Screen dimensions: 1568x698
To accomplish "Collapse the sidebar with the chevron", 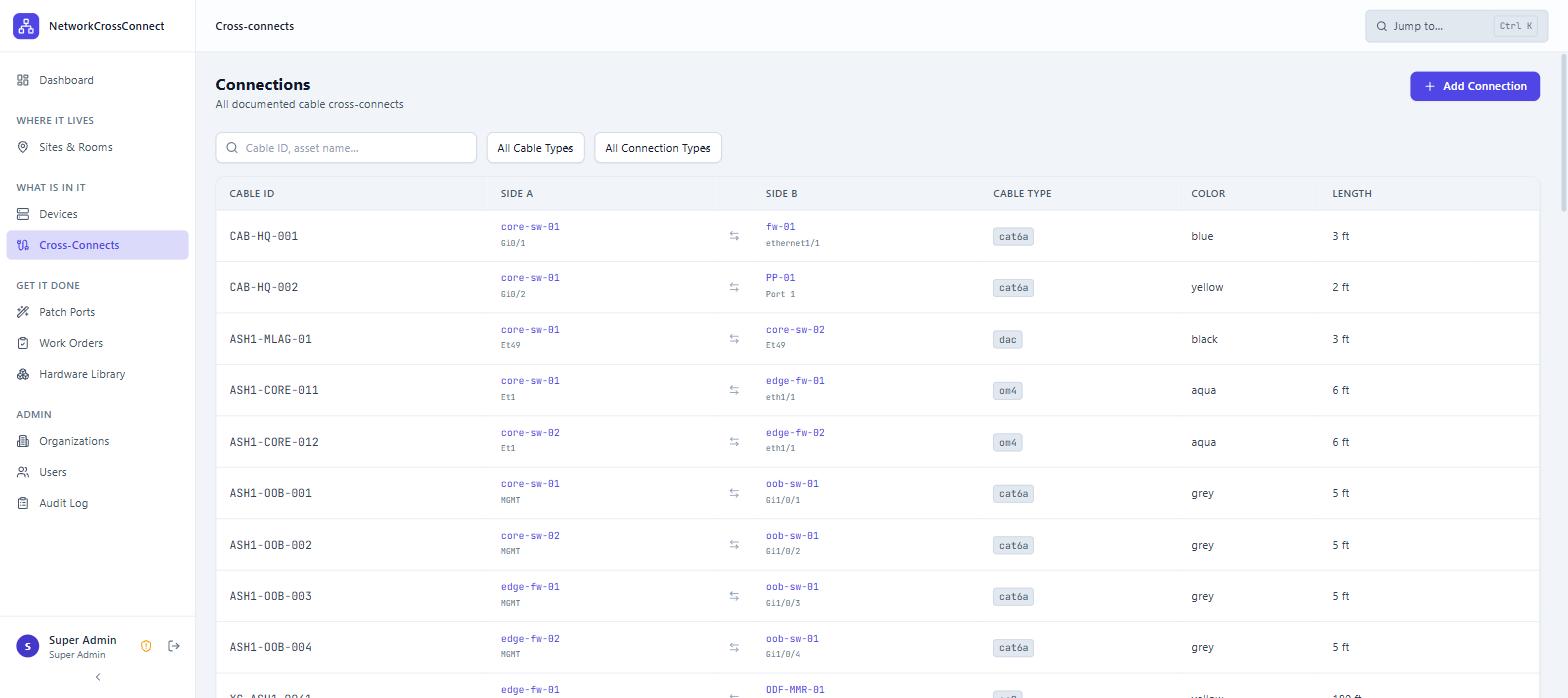I will point(98,677).
